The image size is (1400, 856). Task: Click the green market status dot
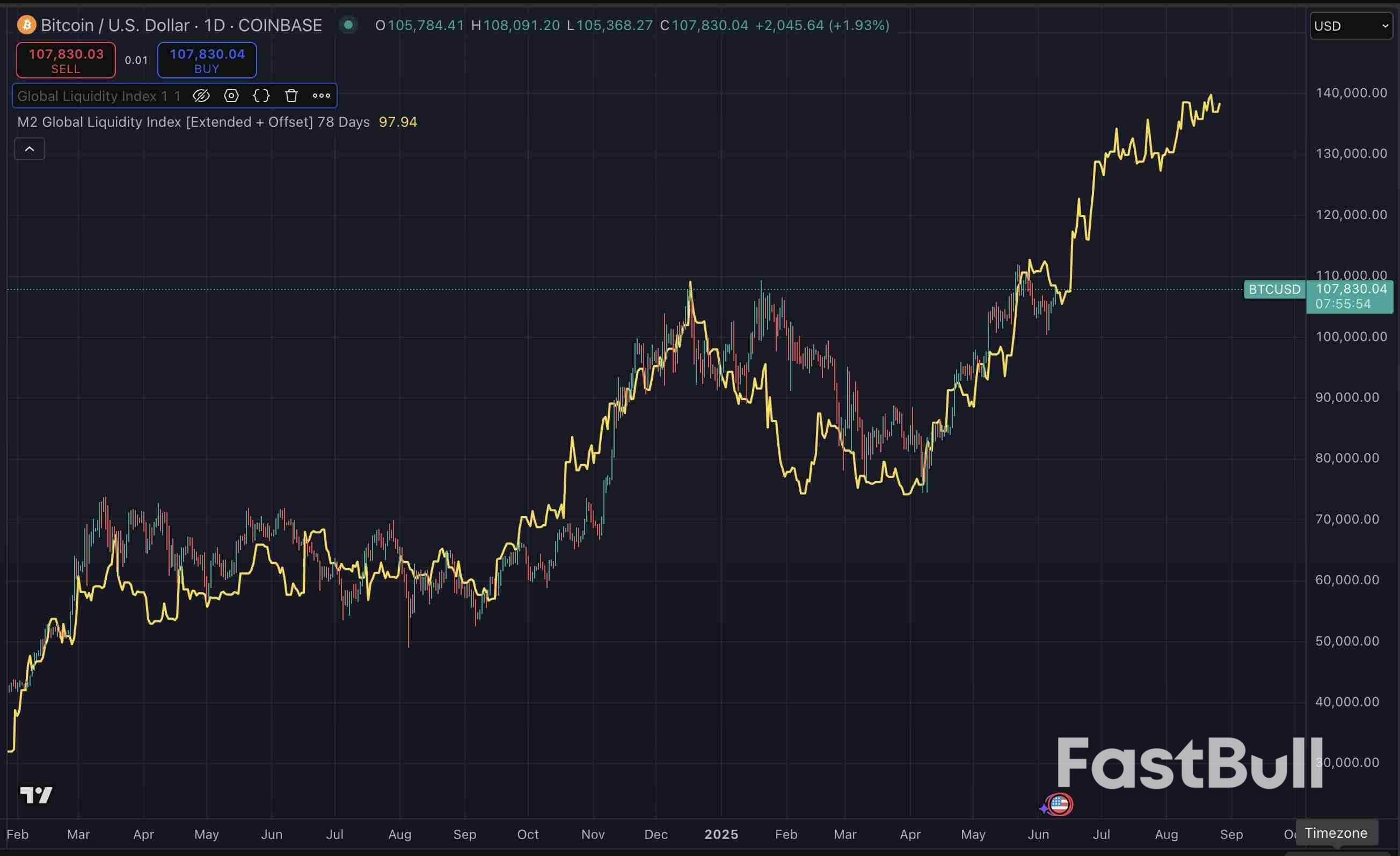348,25
